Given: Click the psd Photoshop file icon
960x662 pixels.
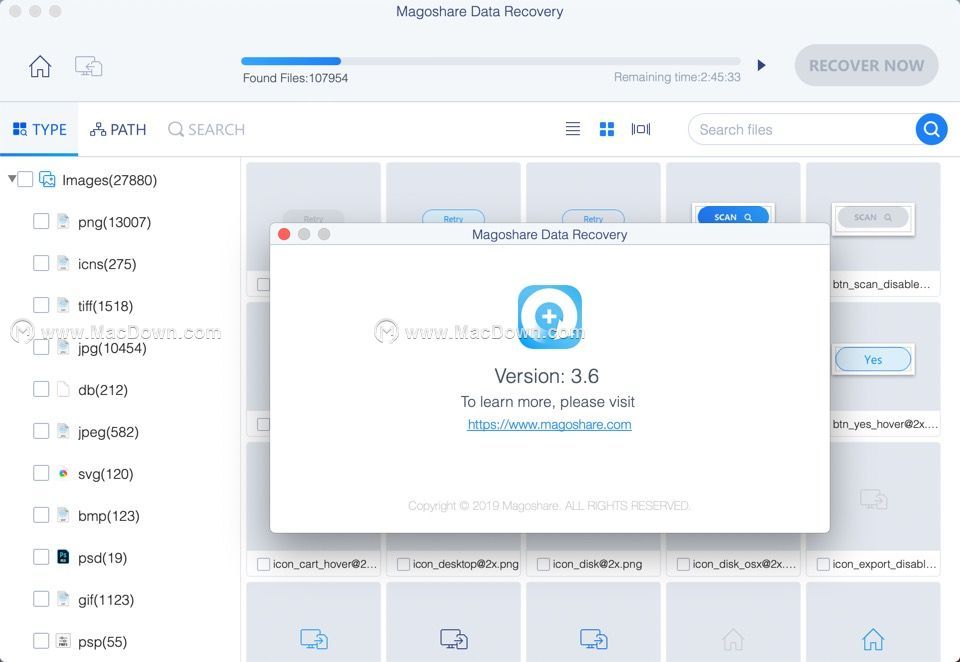Looking at the screenshot, I should [x=63, y=557].
